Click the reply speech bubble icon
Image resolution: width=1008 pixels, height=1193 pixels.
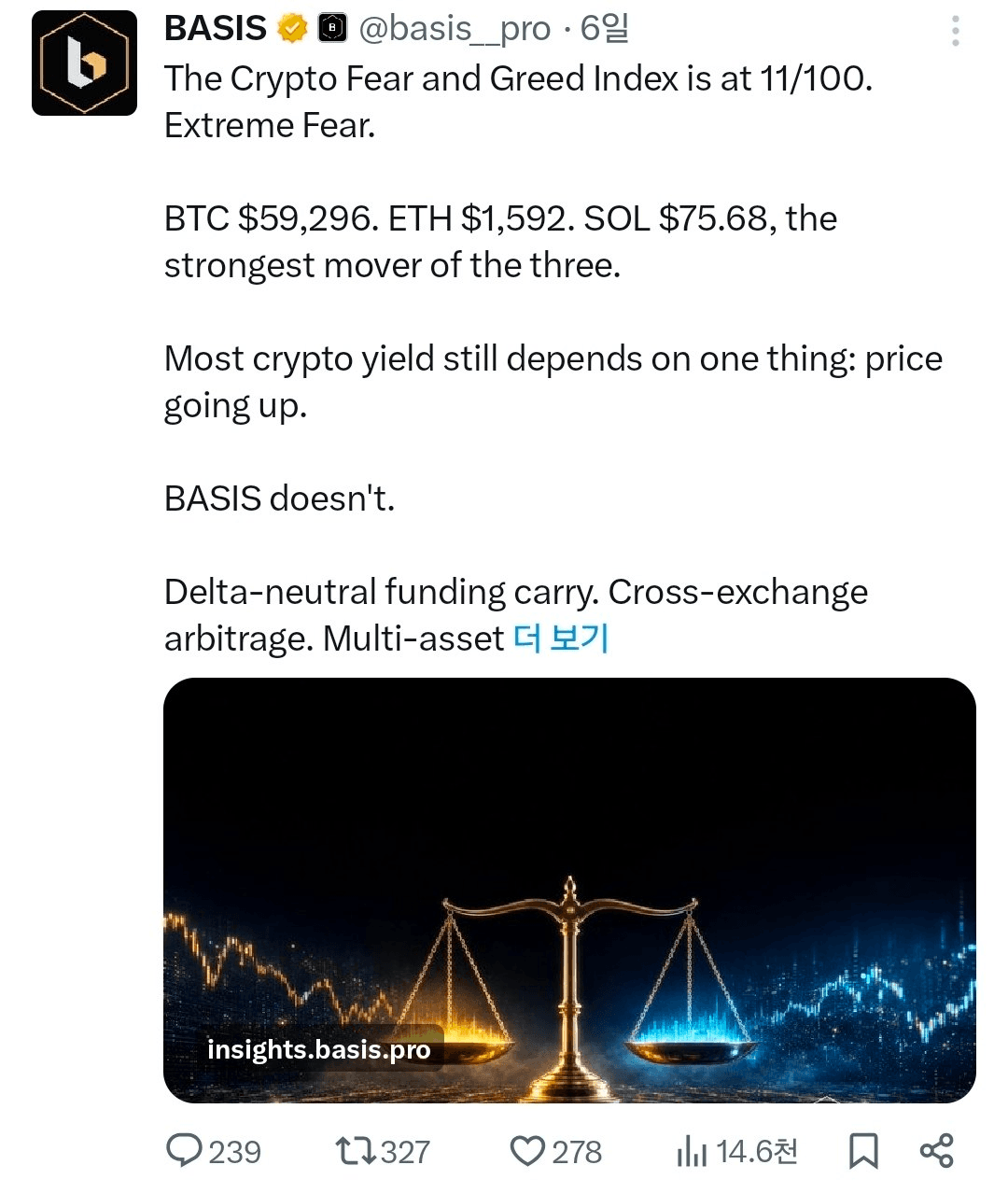click(183, 1150)
